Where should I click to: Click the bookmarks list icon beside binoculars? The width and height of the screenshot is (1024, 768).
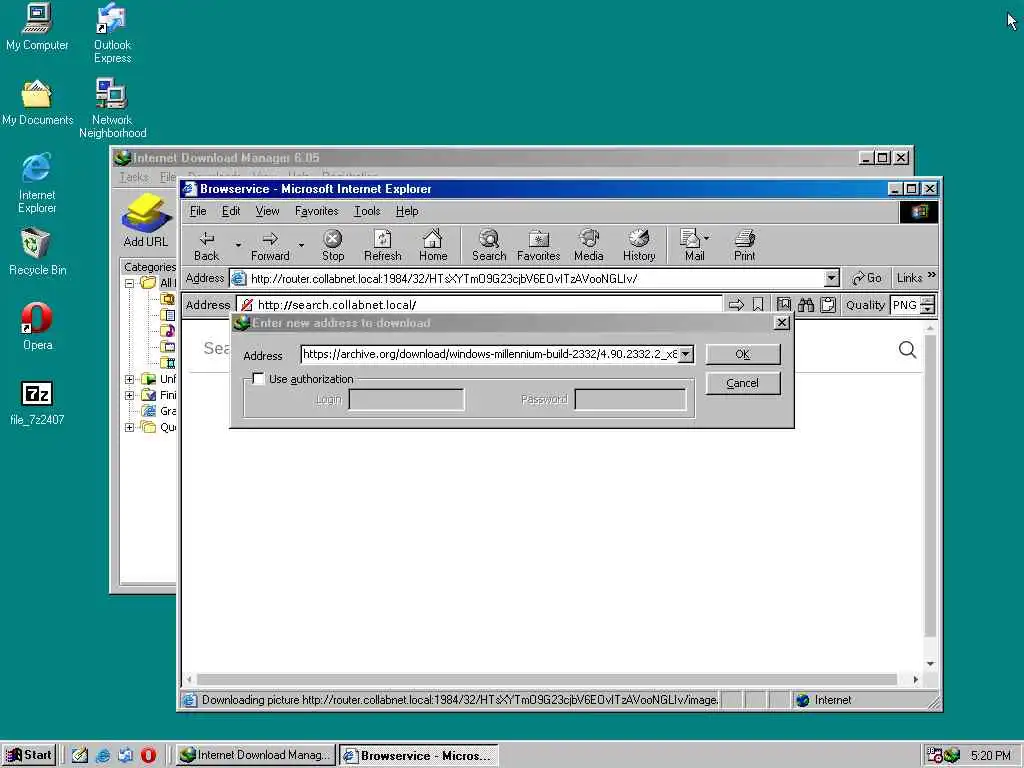784,304
